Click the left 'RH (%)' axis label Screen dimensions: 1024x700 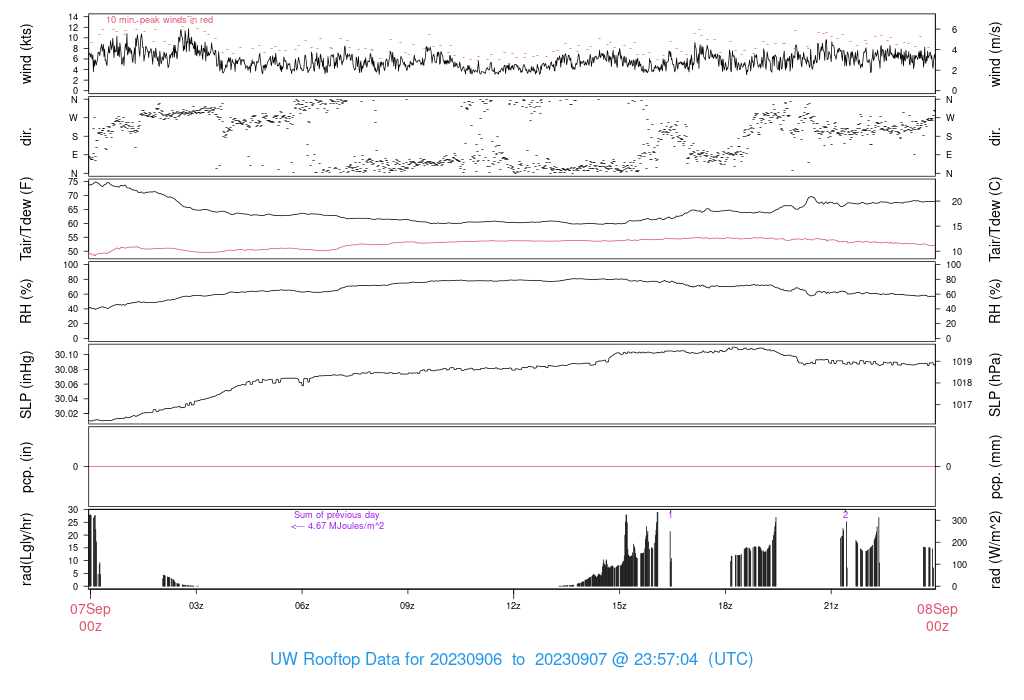[26, 302]
